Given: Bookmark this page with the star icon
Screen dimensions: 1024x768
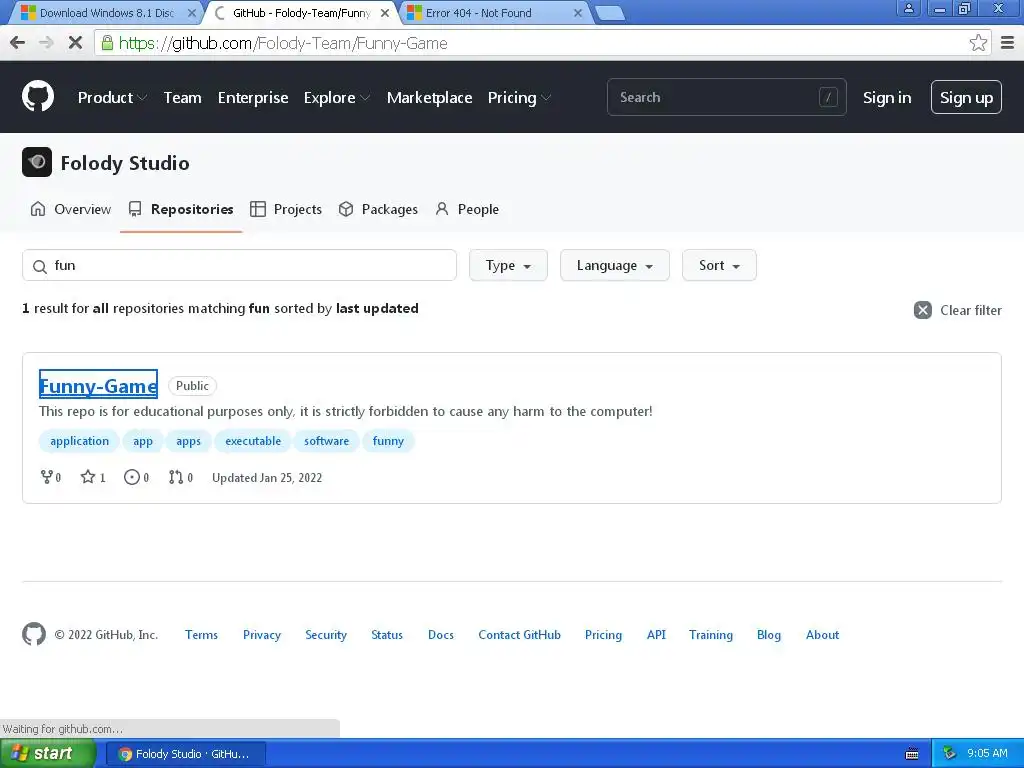Looking at the screenshot, I should point(978,43).
